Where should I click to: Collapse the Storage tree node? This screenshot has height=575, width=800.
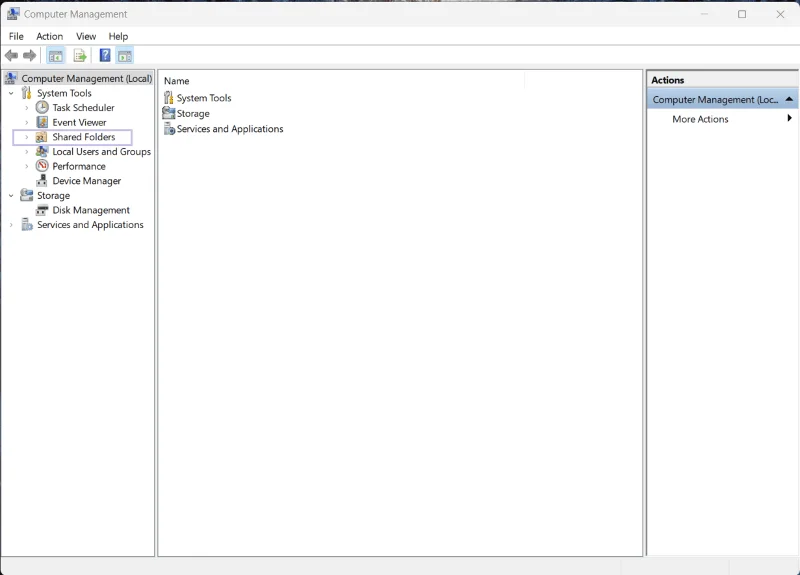click(x=11, y=195)
